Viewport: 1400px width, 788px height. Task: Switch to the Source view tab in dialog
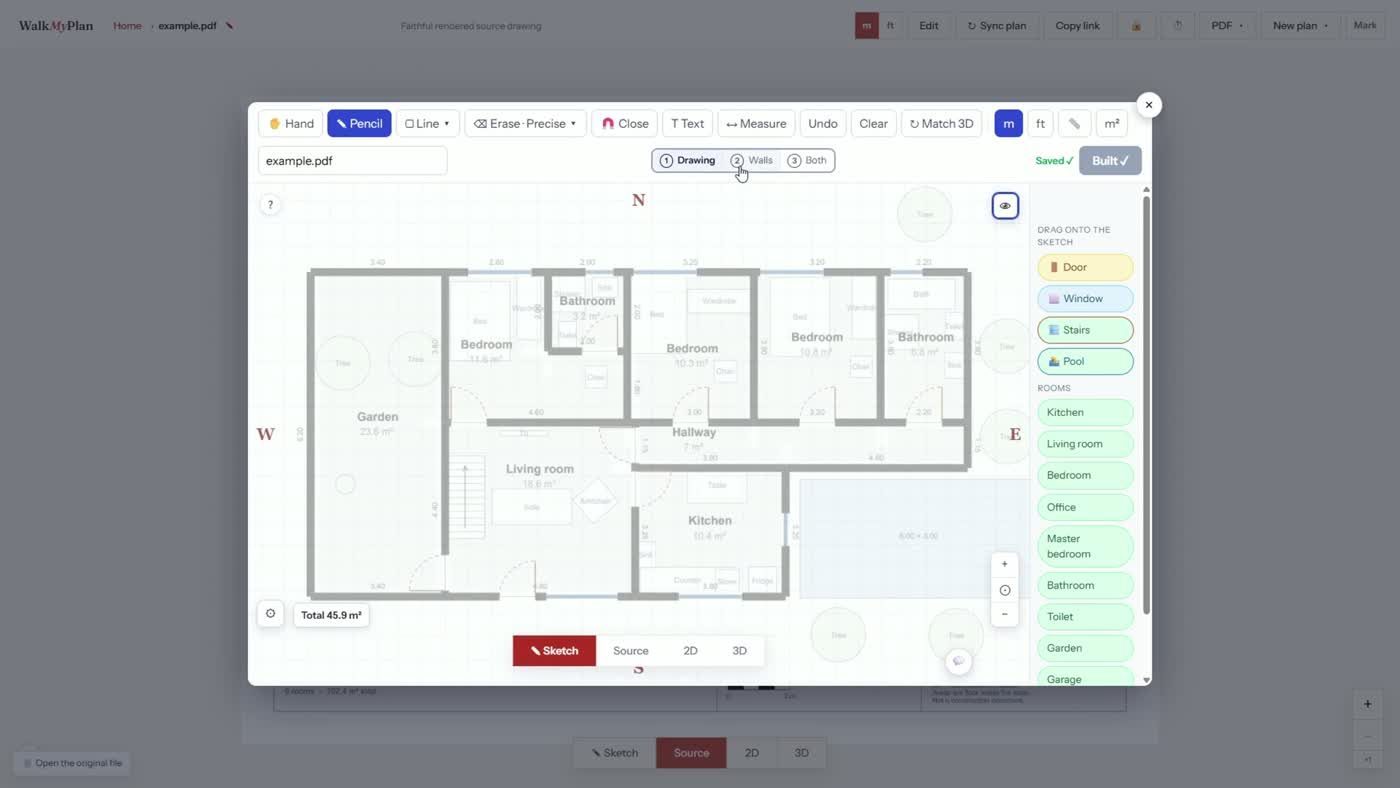tap(631, 651)
